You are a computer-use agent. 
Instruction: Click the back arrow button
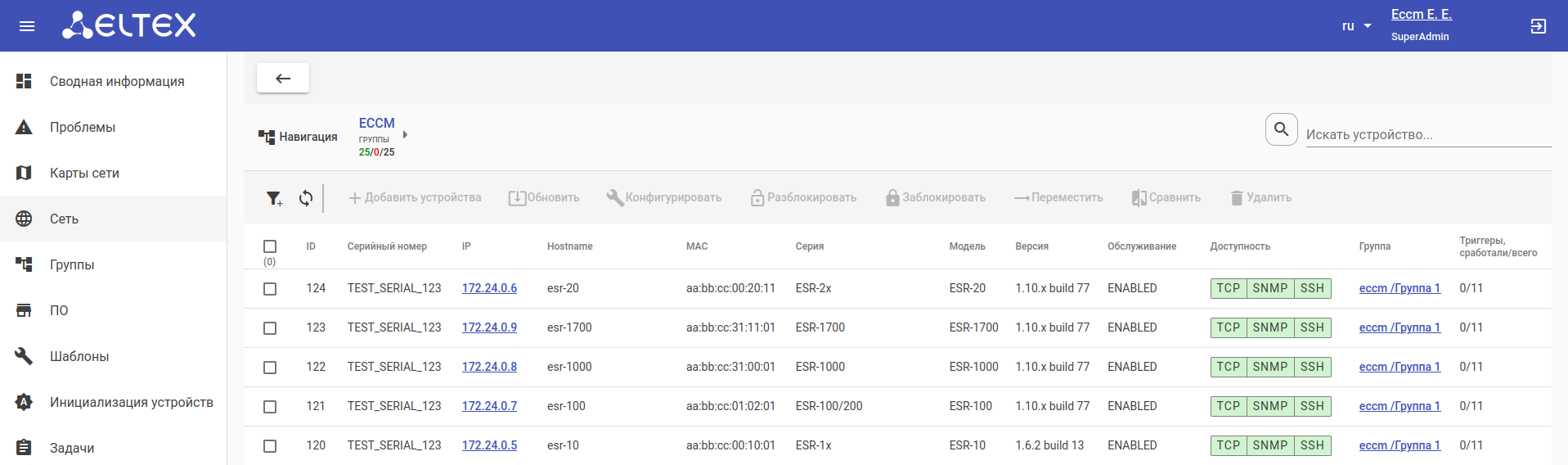(283, 79)
